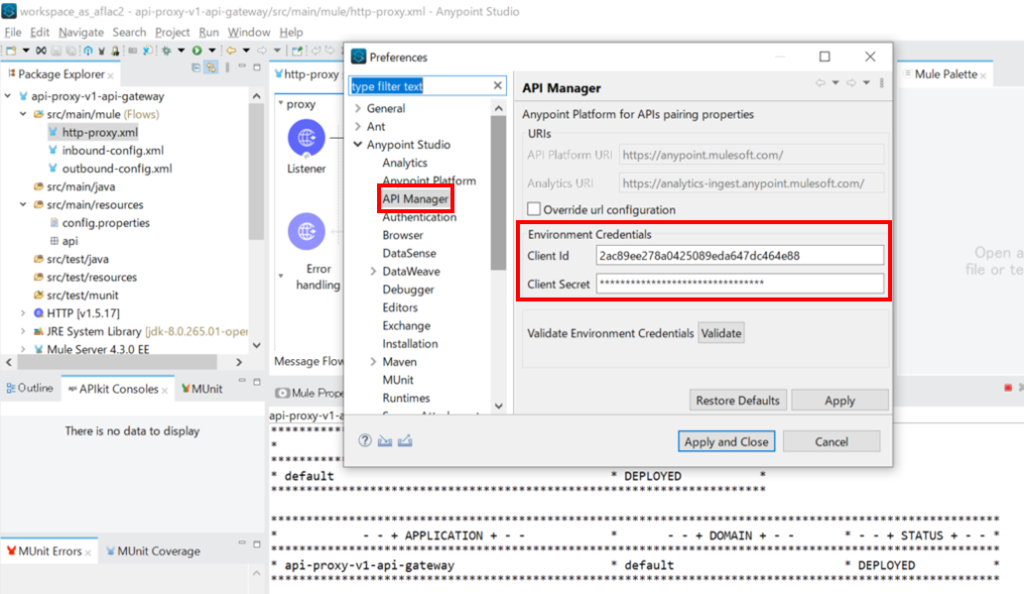Click the Run green play toolbar icon
The image size is (1024, 594).
point(197,51)
